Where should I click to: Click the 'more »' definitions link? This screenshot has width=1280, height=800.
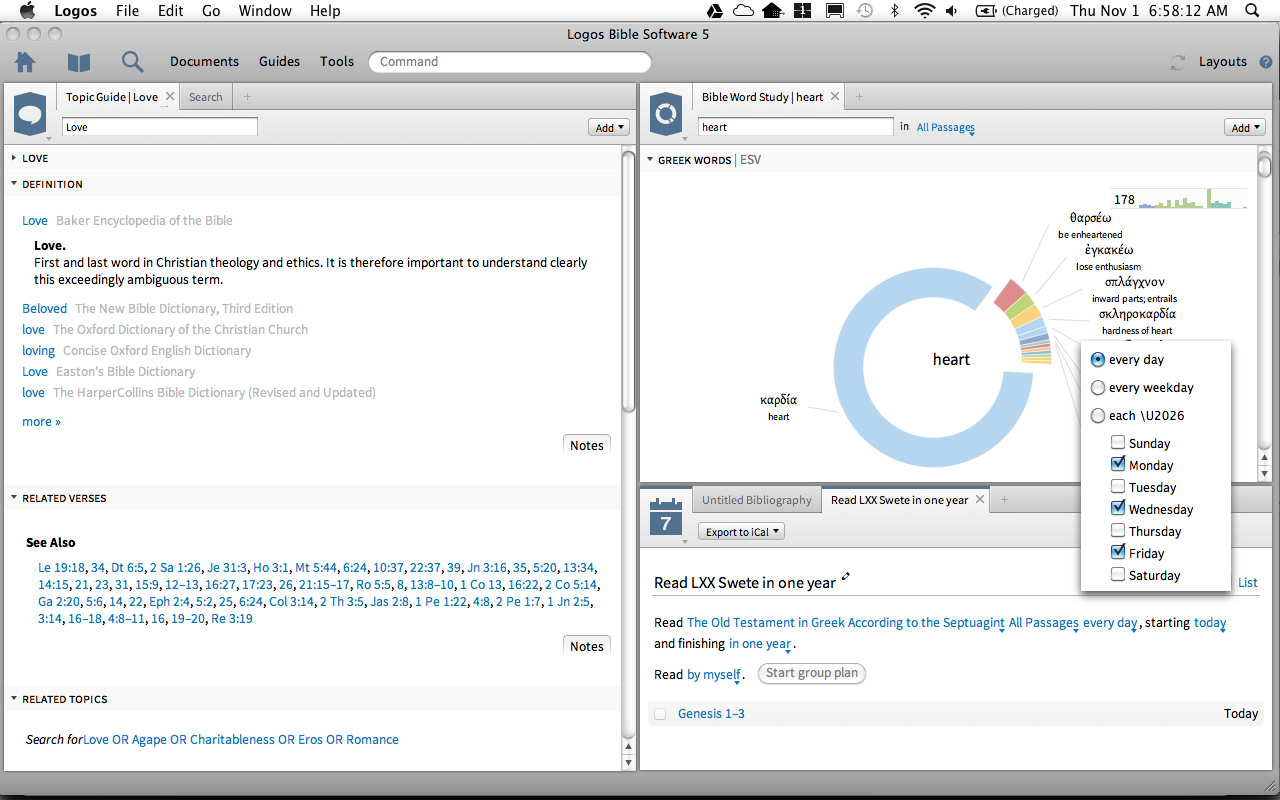pyautogui.click(x=41, y=422)
